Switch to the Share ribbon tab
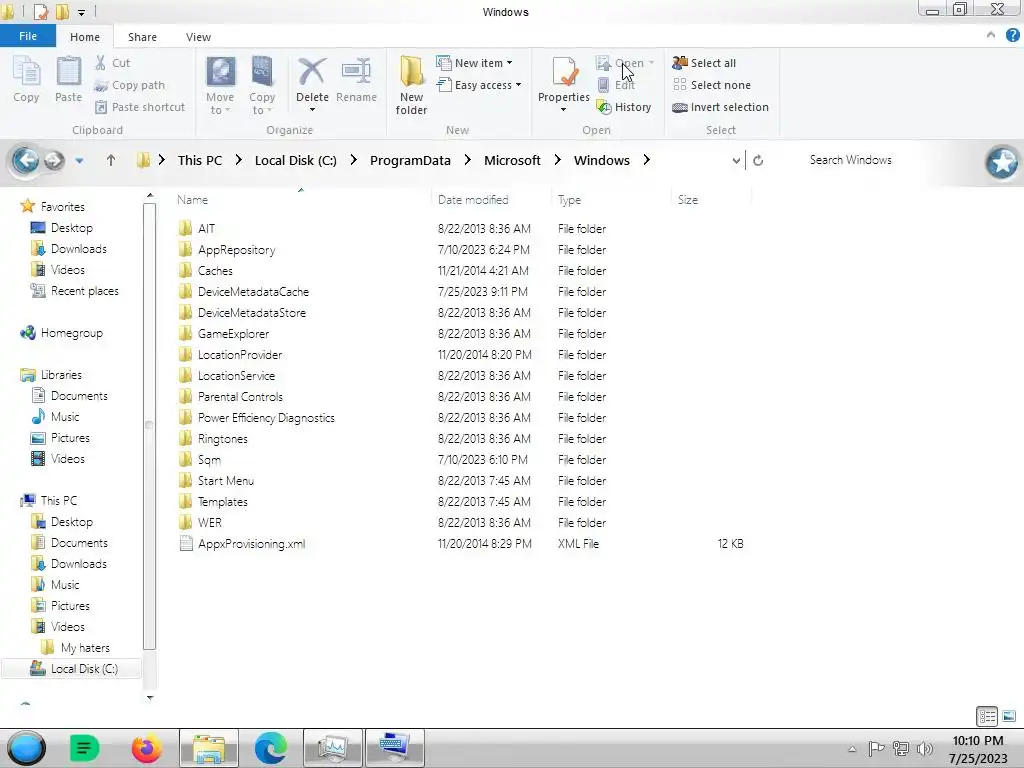The image size is (1024, 768). tap(142, 37)
